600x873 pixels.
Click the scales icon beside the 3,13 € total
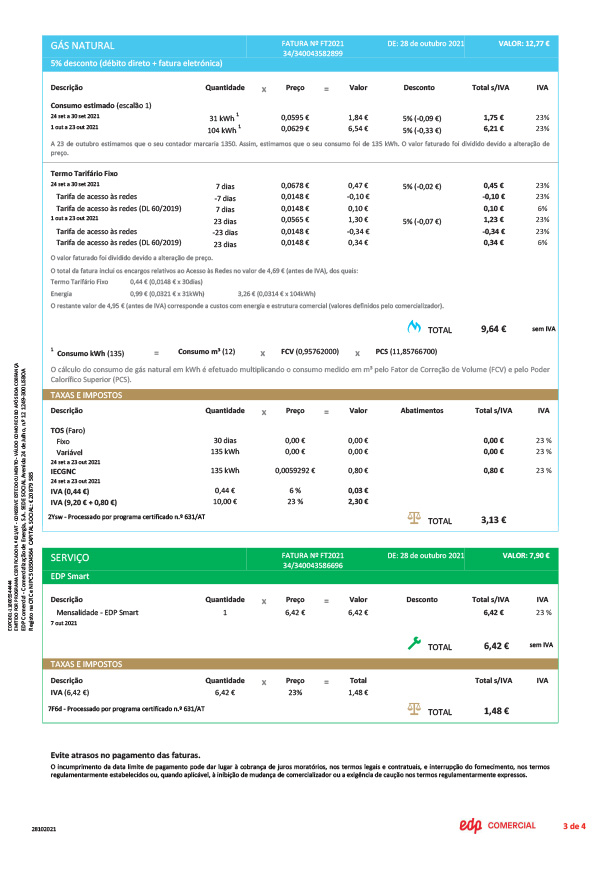[x=414, y=518]
